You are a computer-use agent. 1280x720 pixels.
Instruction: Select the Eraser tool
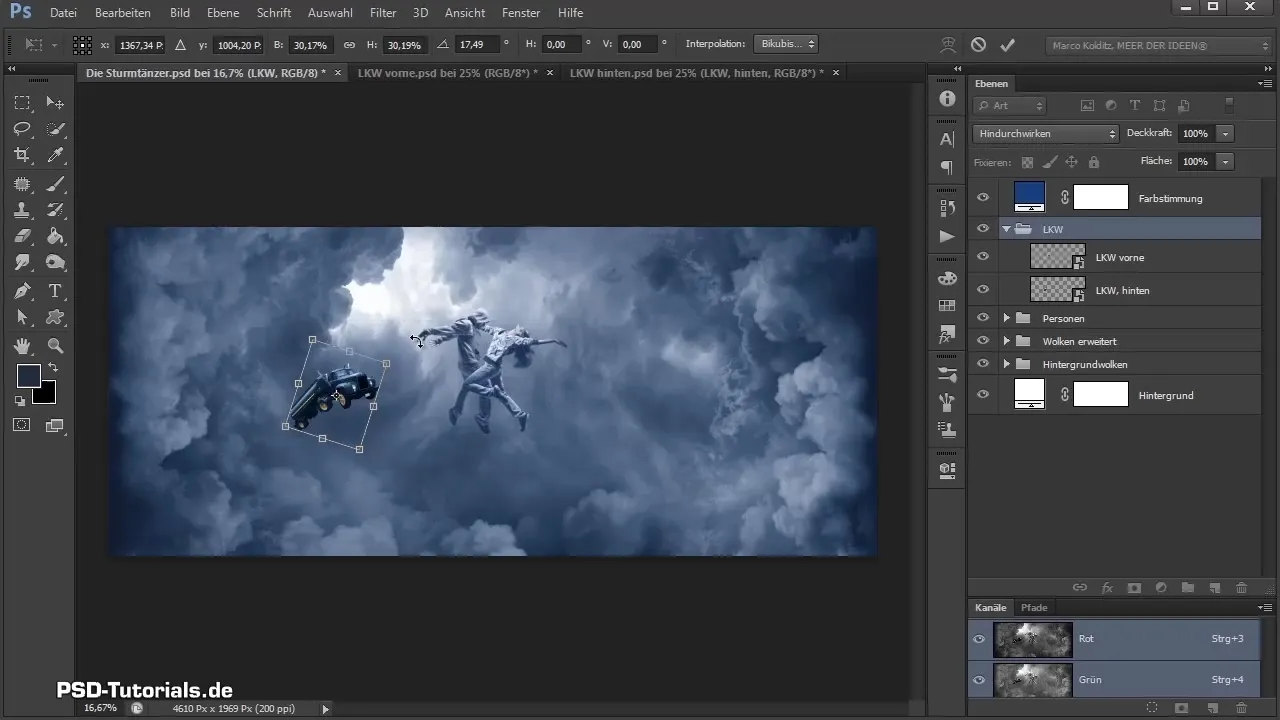click(x=22, y=236)
